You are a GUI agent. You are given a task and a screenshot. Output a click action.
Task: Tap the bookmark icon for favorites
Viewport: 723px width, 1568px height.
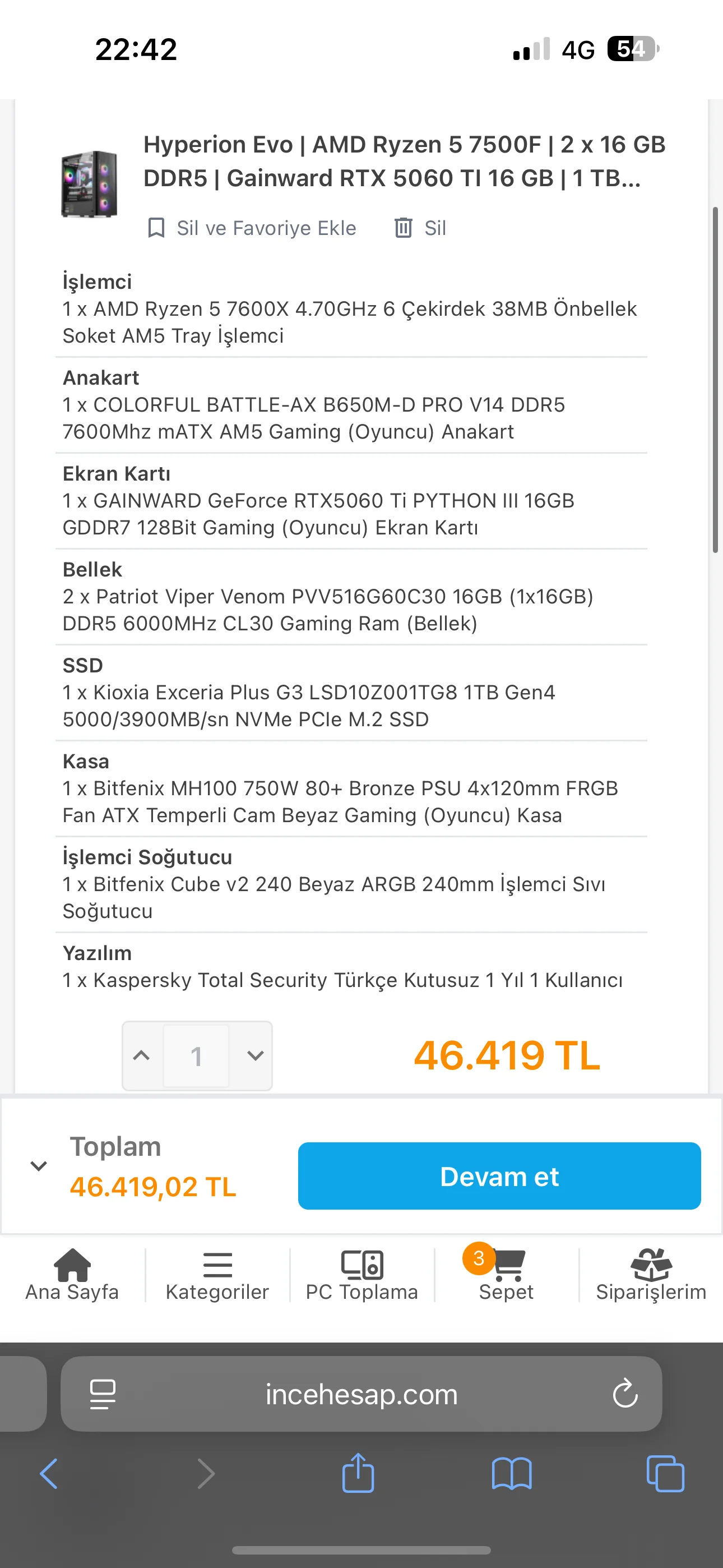(156, 228)
